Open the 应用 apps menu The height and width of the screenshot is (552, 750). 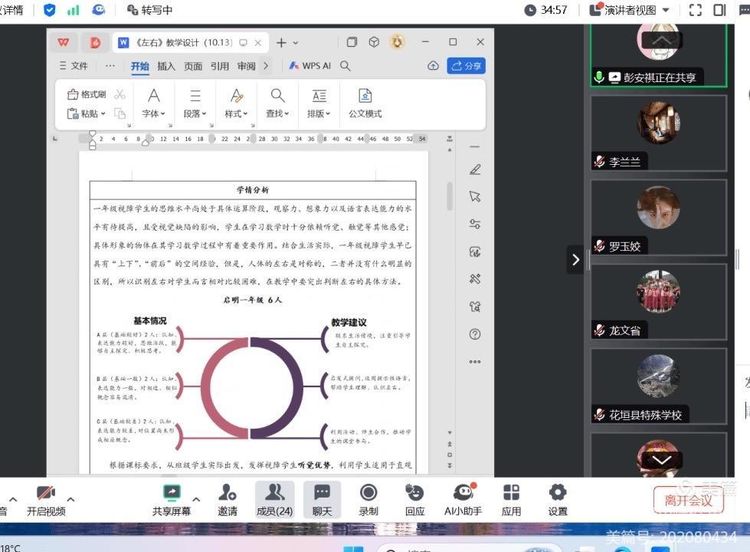point(511,500)
